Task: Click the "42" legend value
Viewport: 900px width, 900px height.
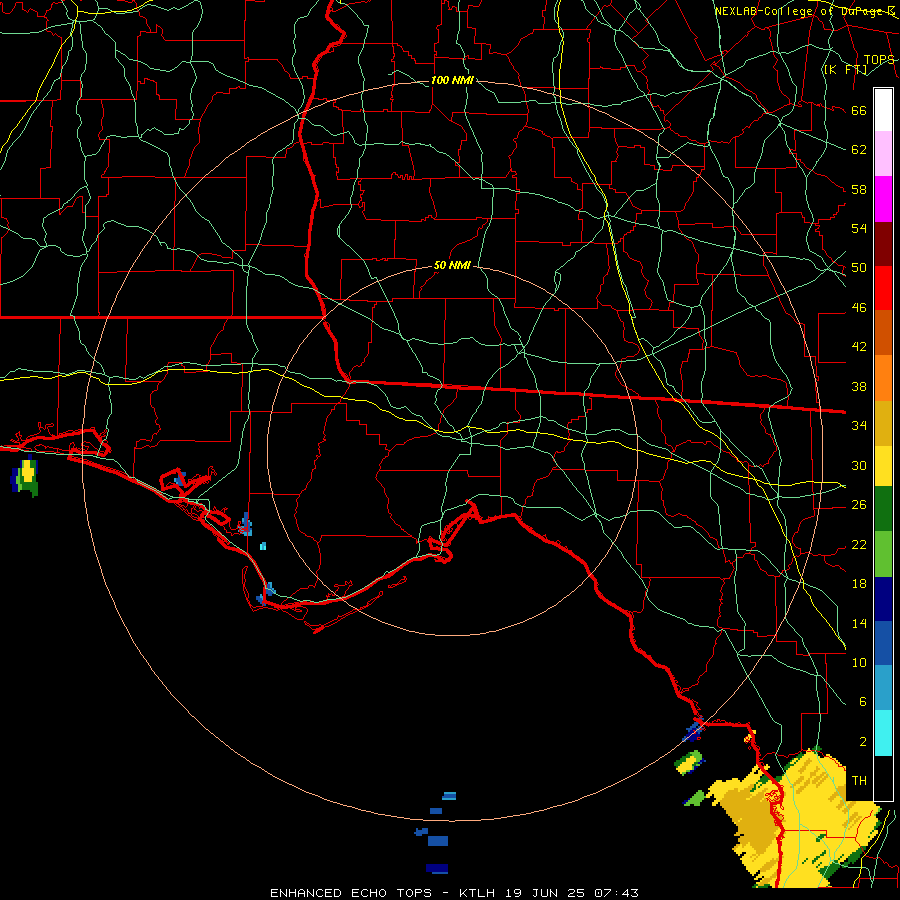Action: (859, 347)
